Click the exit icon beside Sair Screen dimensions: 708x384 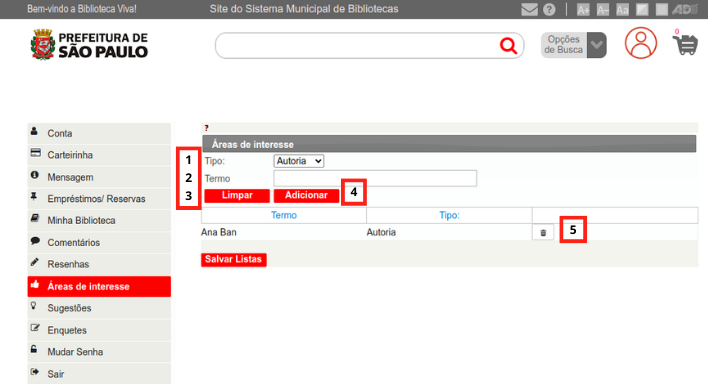tap(35, 372)
